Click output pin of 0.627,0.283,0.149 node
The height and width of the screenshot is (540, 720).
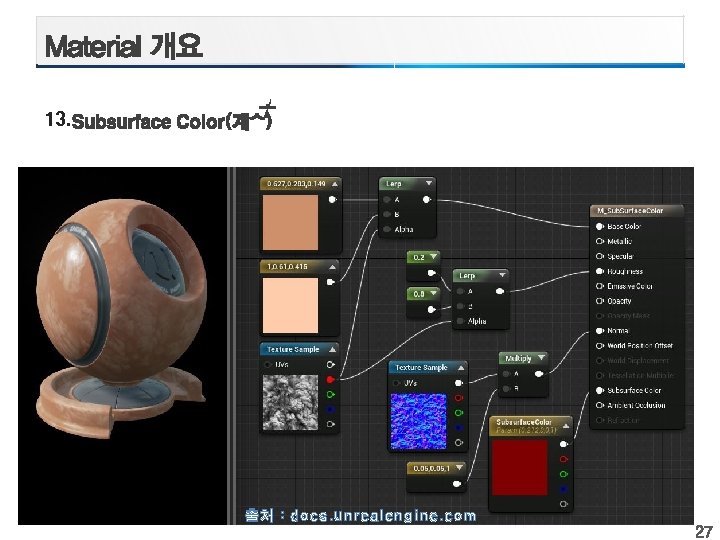[x=332, y=199]
